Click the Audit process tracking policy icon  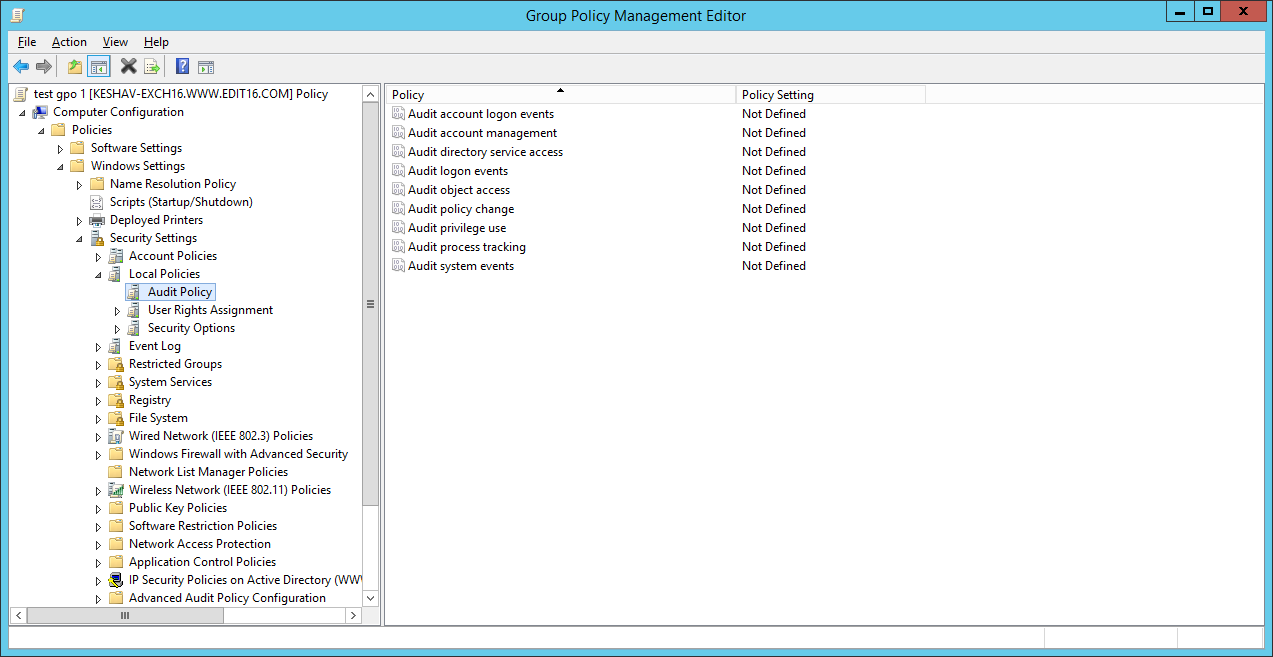[x=398, y=247]
